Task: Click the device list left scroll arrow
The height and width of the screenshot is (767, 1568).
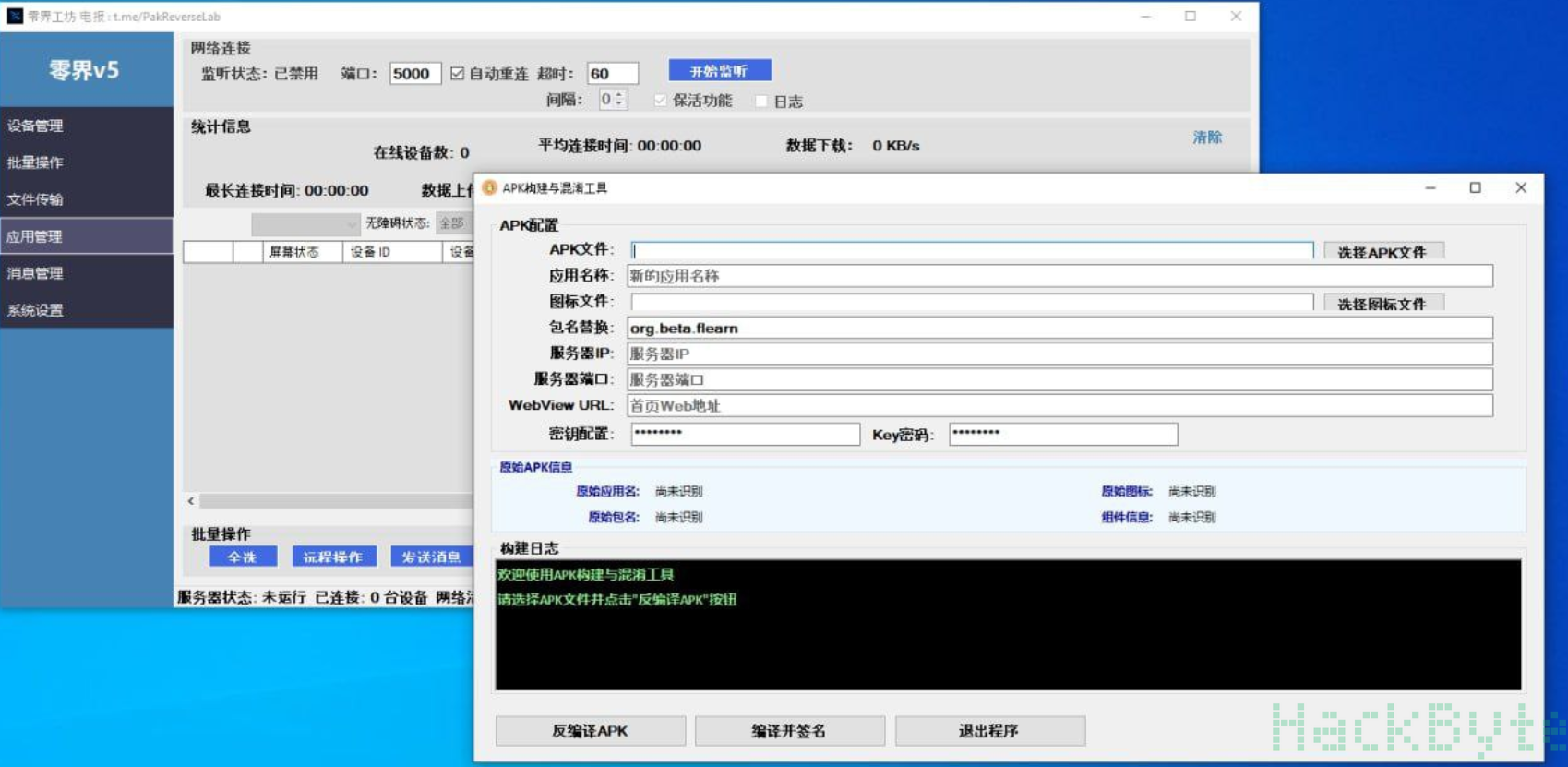Action: pos(191,501)
